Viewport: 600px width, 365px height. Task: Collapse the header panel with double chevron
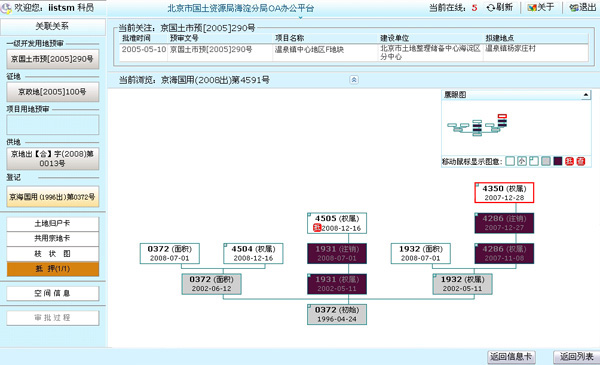pyautogui.click(x=354, y=80)
